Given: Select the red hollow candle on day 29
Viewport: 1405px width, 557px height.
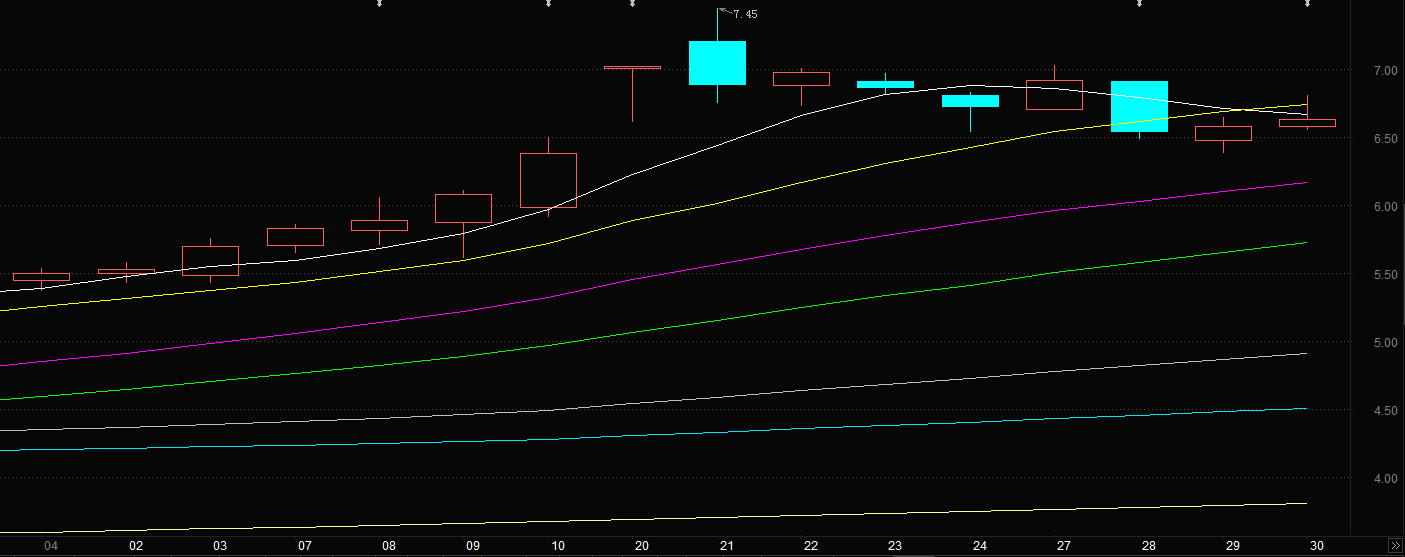Looking at the screenshot, I should [1223, 133].
